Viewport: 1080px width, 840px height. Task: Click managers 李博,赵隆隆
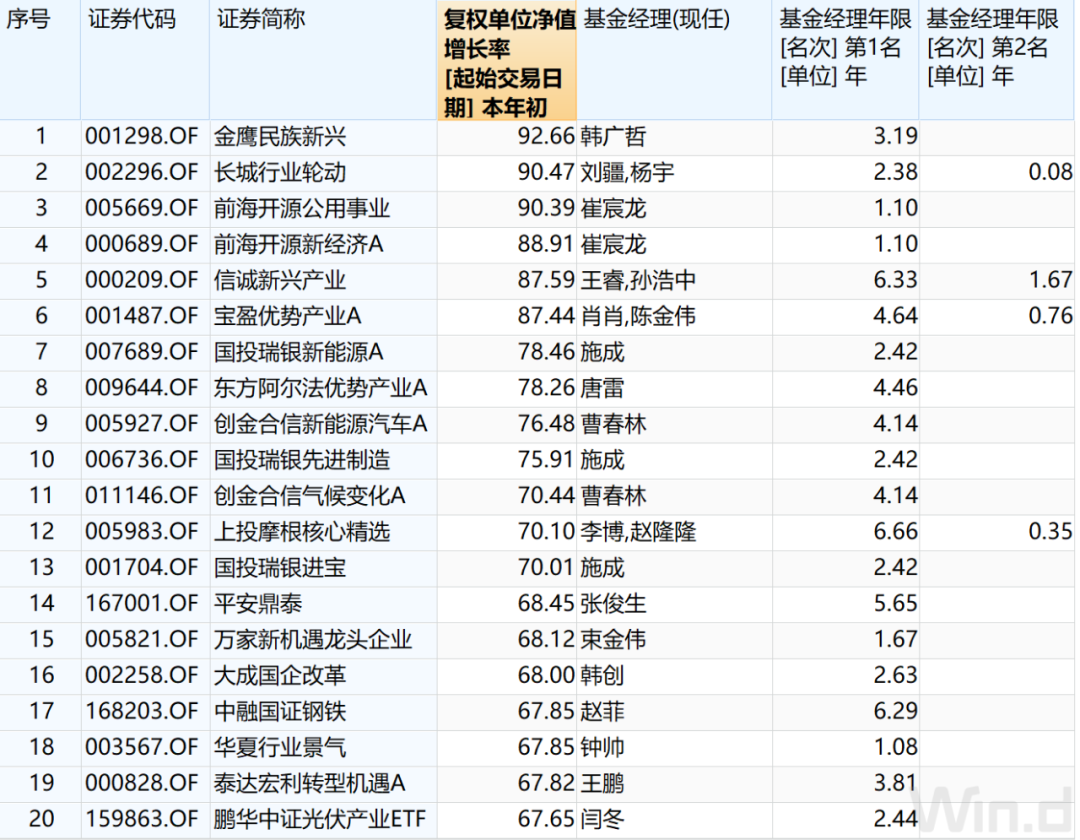coord(638,532)
